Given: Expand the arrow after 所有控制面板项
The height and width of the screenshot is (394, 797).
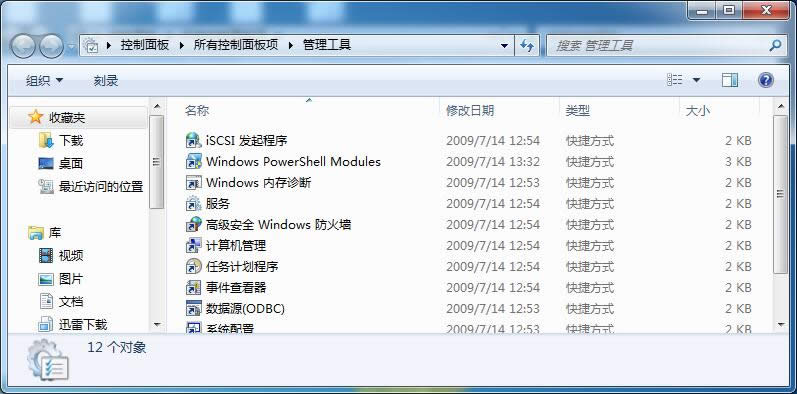Looking at the screenshot, I should pos(291,45).
